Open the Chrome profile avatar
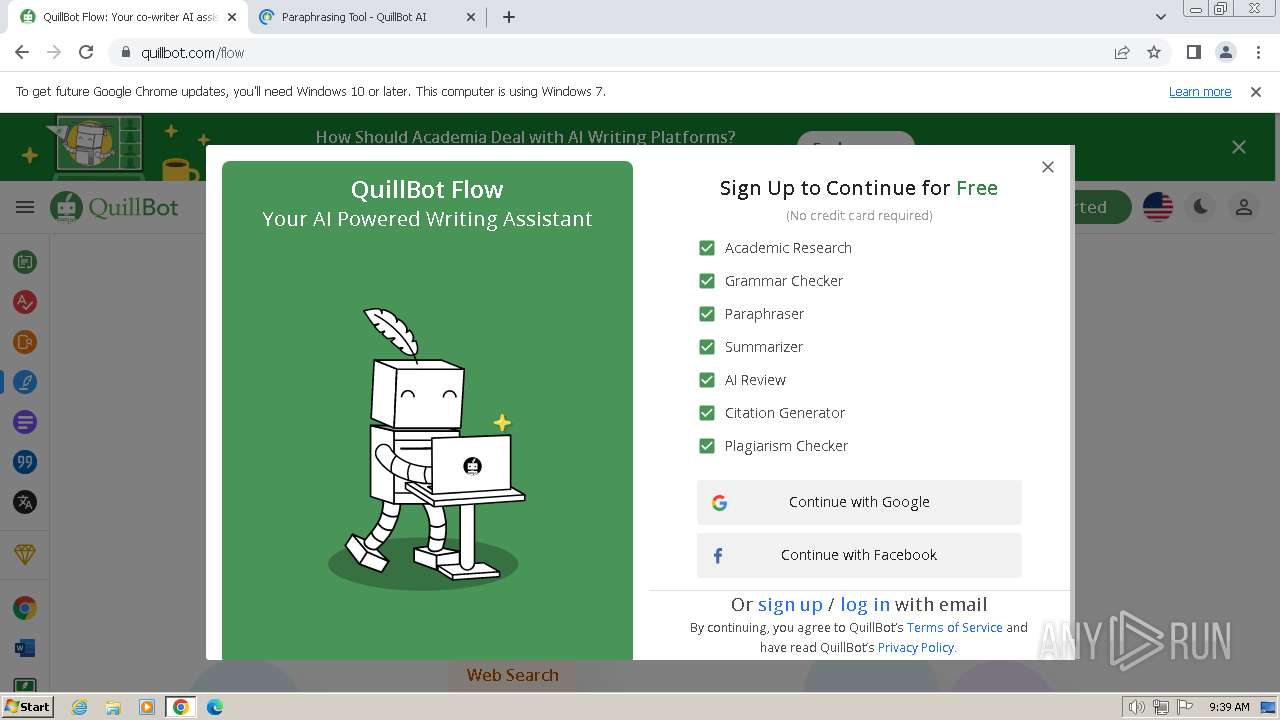The width and height of the screenshot is (1280, 720). pyautogui.click(x=1225, y=53)
